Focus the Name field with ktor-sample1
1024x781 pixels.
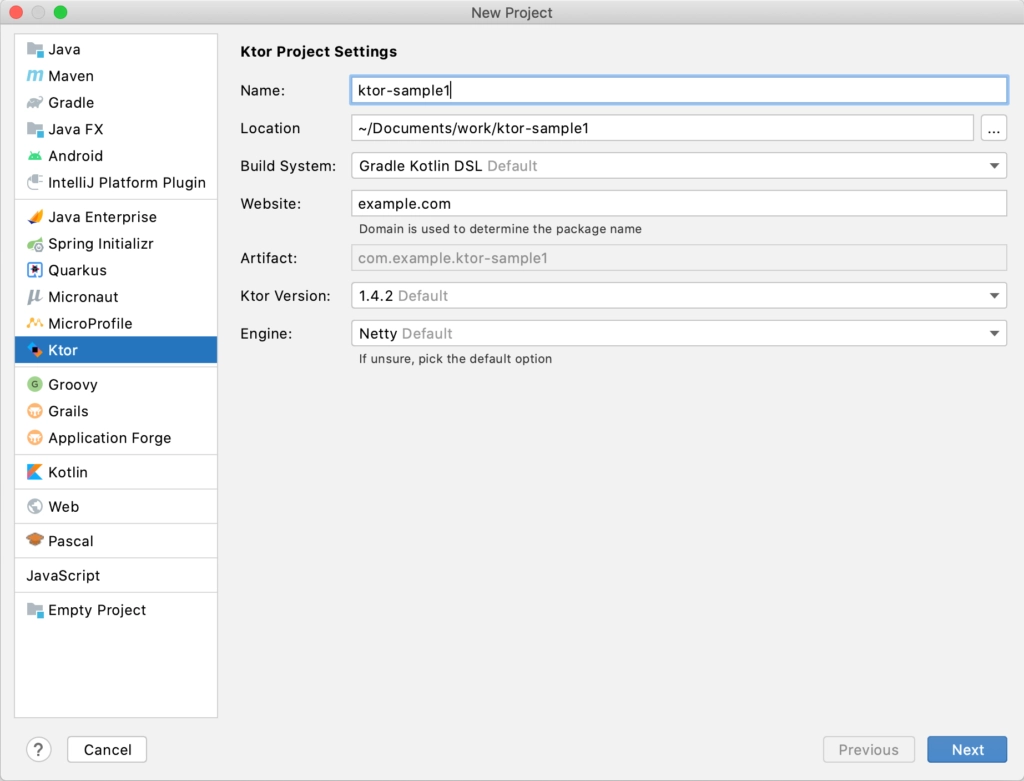click(x=679, y=90)
